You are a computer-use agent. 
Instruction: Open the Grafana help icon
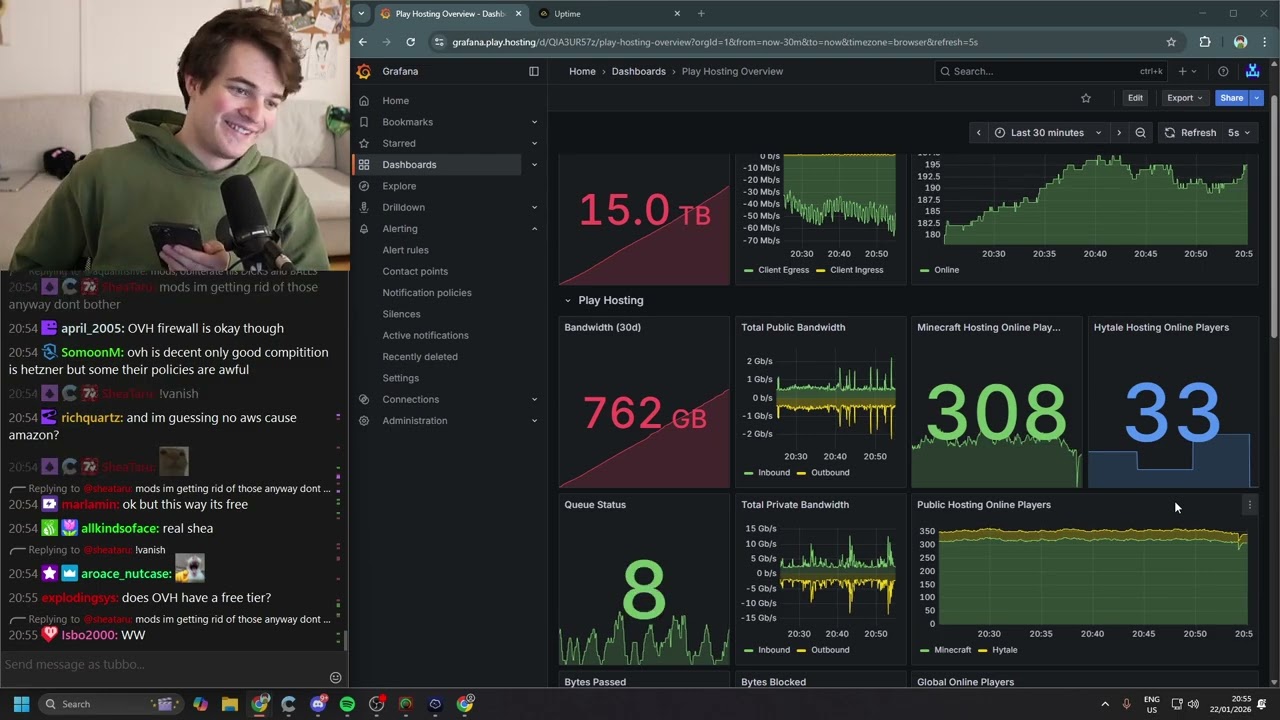(1223, 71)
